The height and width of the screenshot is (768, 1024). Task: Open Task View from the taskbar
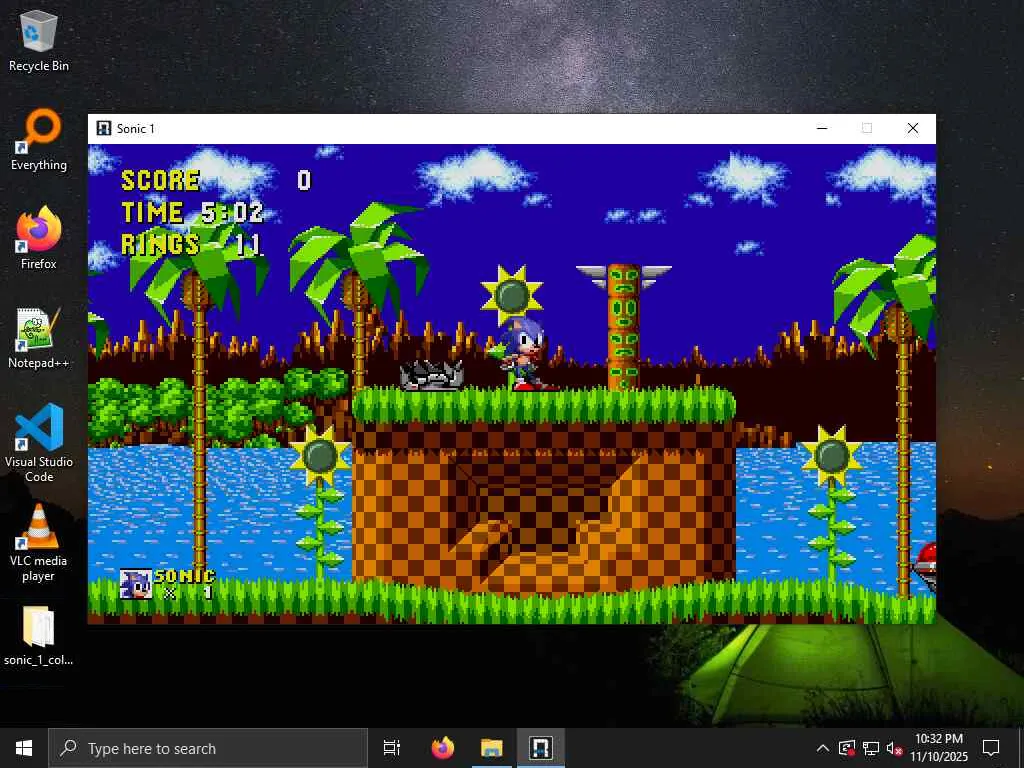(x=392, y=748)
